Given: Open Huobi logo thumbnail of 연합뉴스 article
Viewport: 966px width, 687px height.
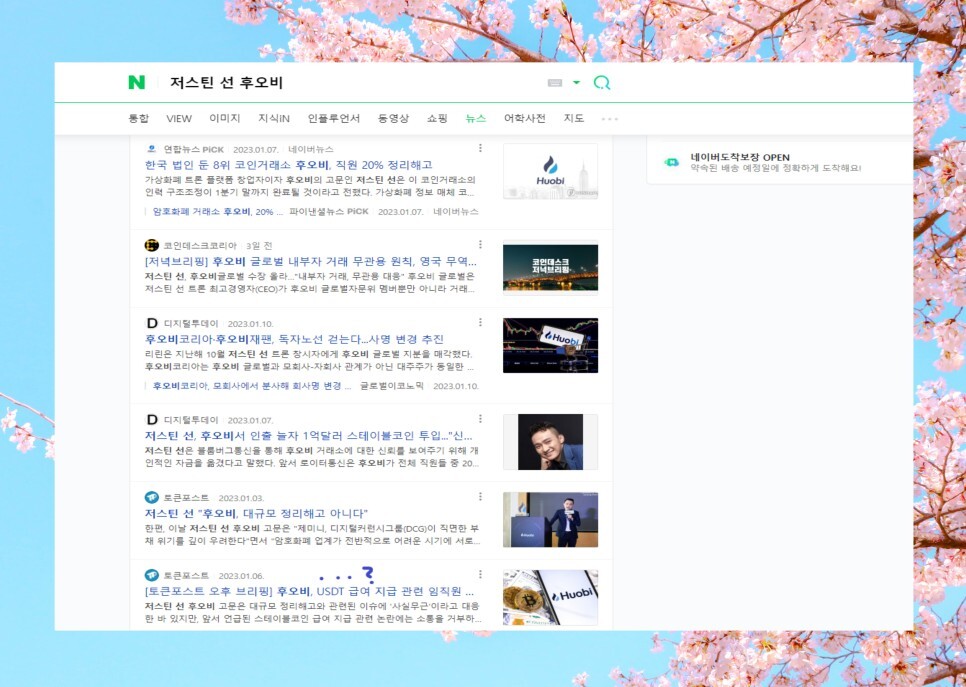Looking at the screenshot, I should [x=550, y=171].
